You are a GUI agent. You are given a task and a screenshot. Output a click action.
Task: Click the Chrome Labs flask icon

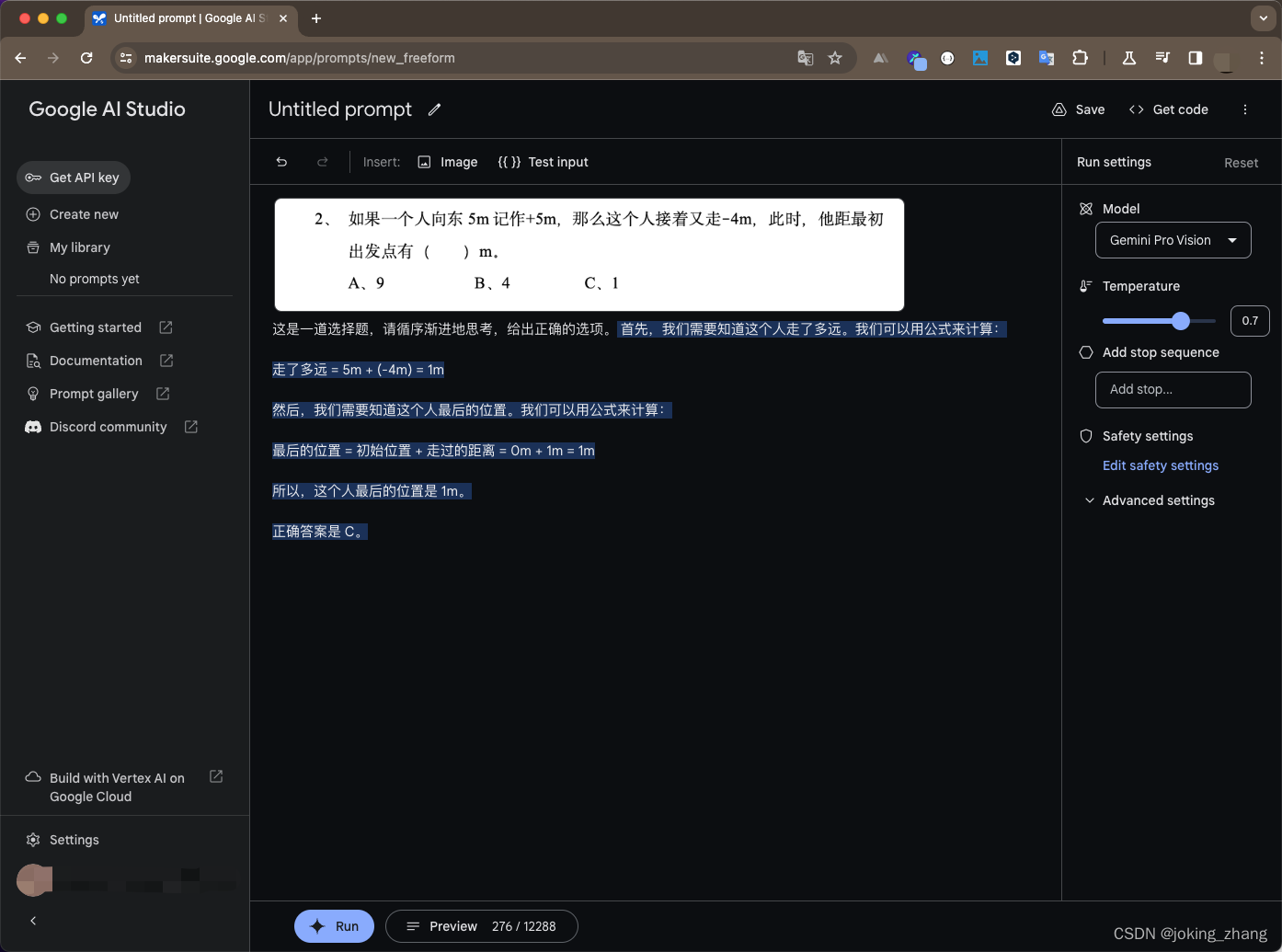1129,58
